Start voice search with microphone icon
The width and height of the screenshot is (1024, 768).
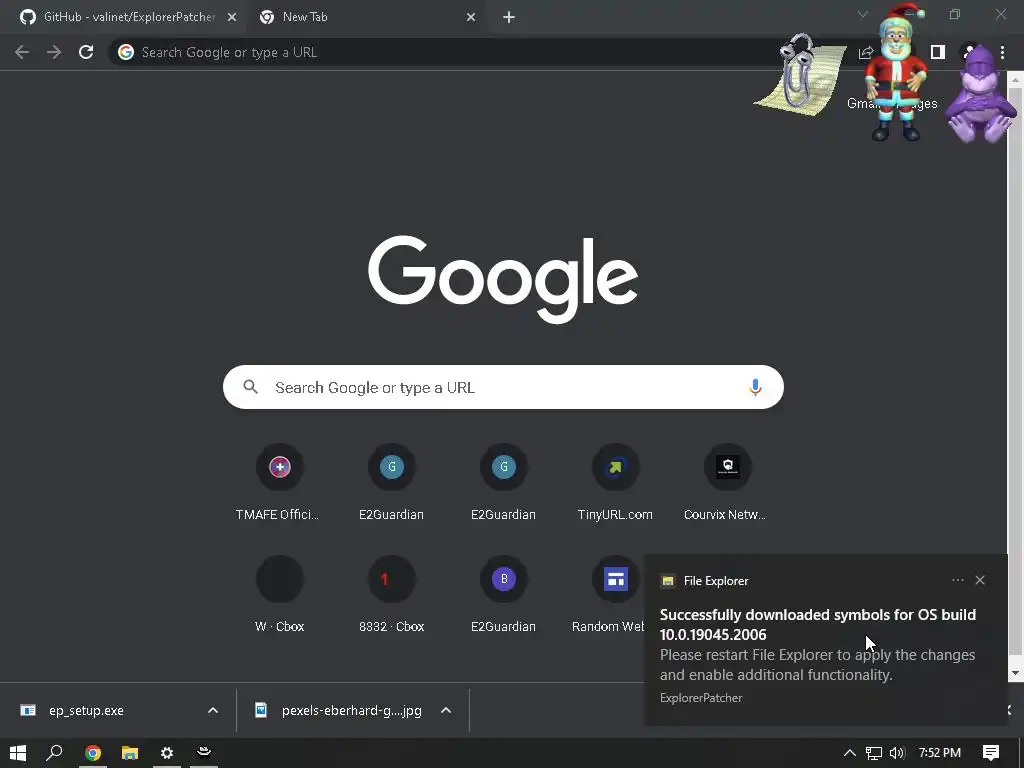(x=755, y=387)
